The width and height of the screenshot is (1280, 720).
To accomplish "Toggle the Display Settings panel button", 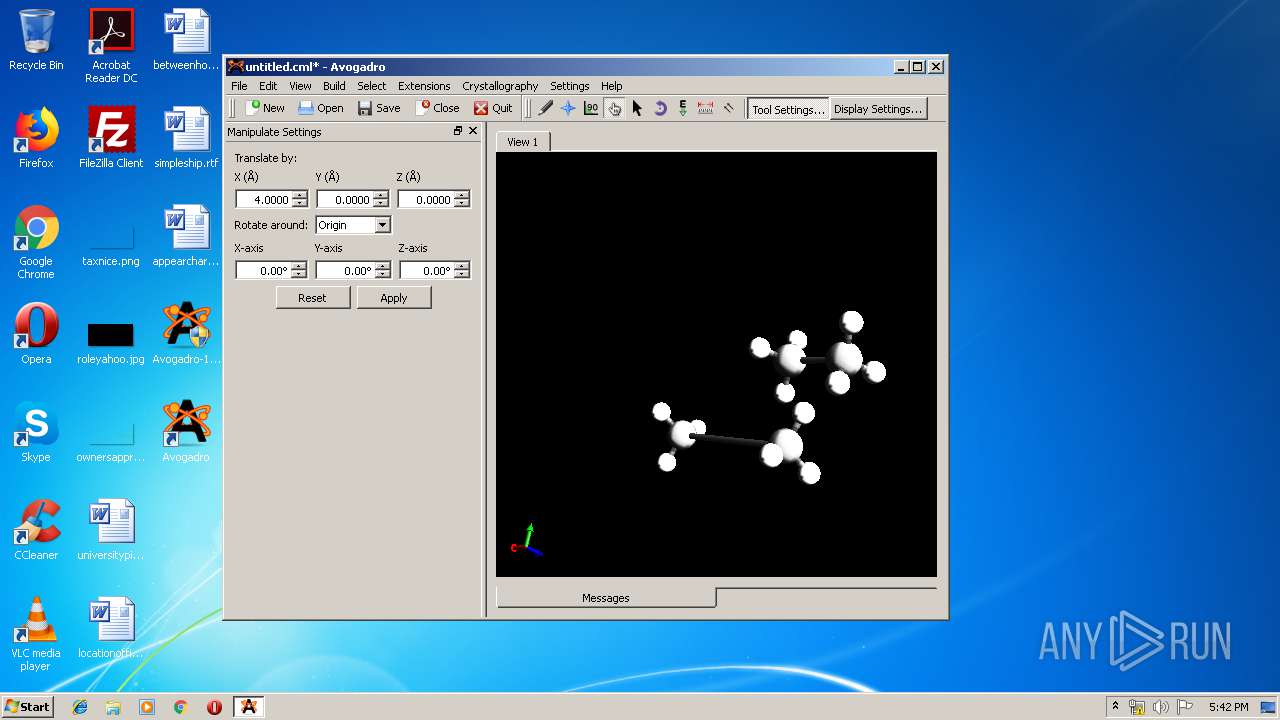I will point(878,109).
